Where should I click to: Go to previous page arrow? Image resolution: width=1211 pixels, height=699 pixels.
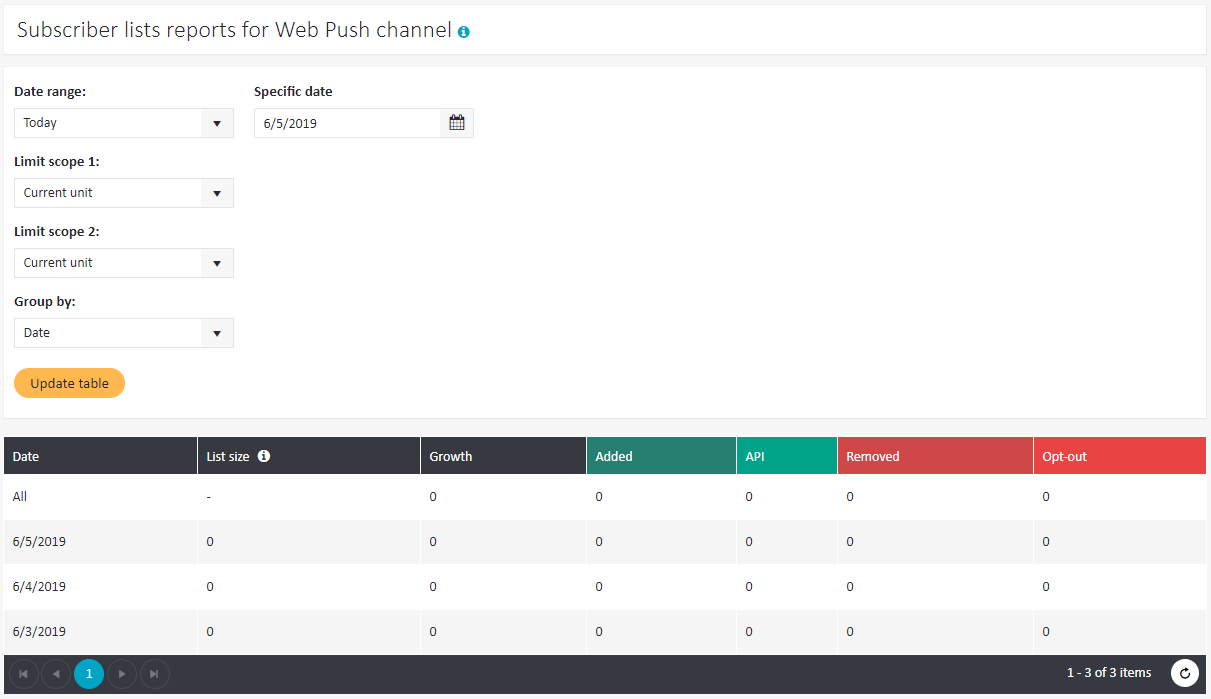[56, 674]
